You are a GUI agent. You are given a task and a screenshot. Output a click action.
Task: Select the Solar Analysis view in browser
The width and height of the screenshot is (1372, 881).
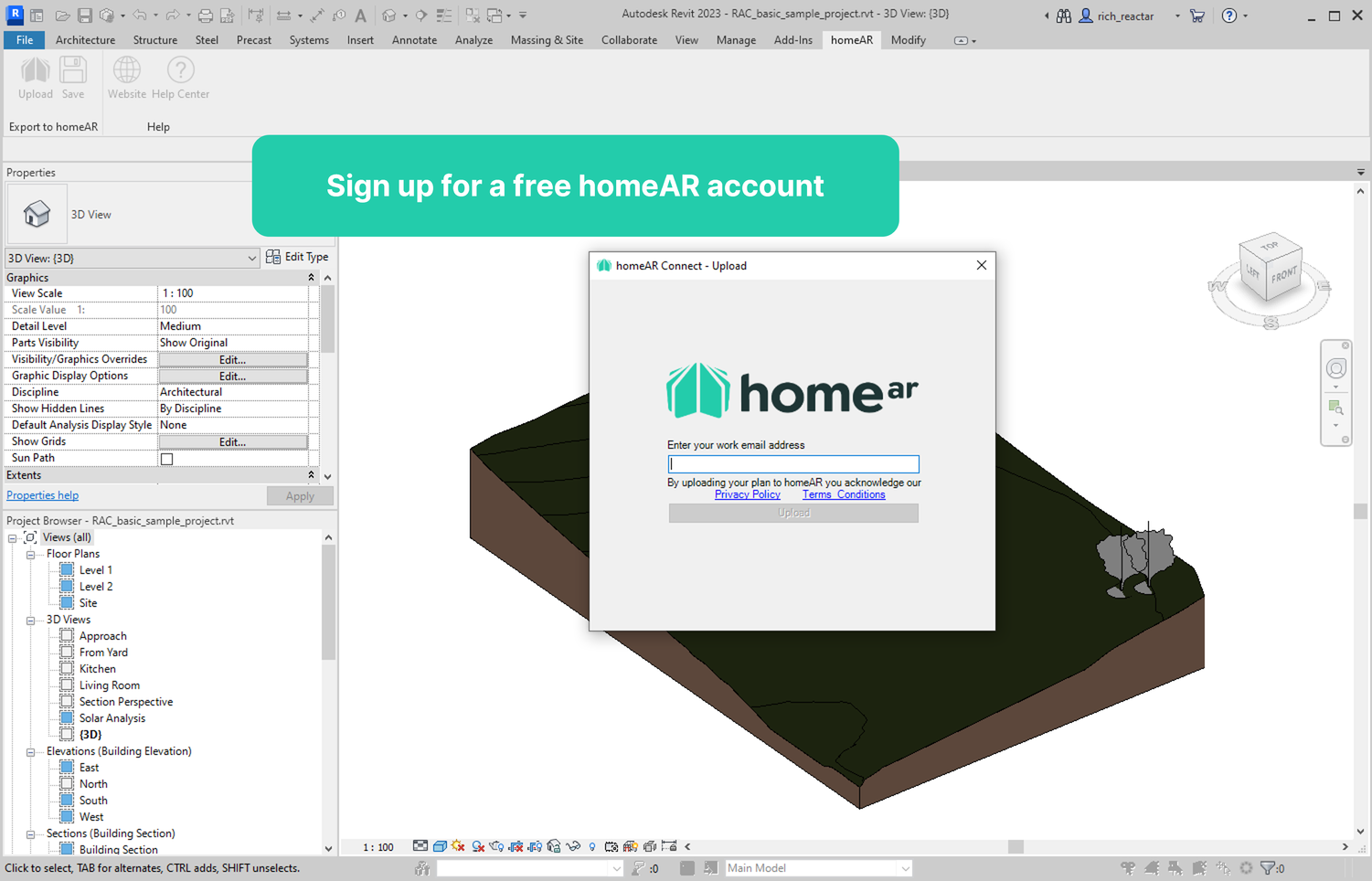112,718
